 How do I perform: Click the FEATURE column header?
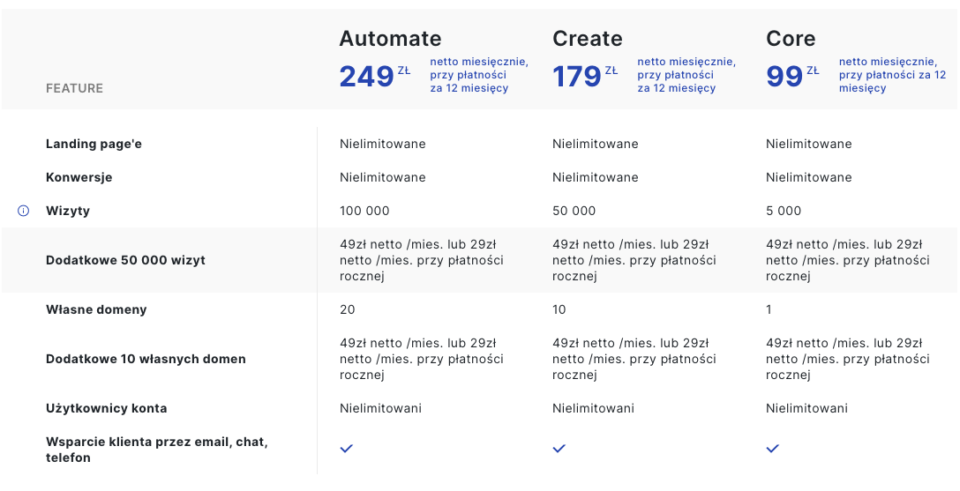(75, 88)
